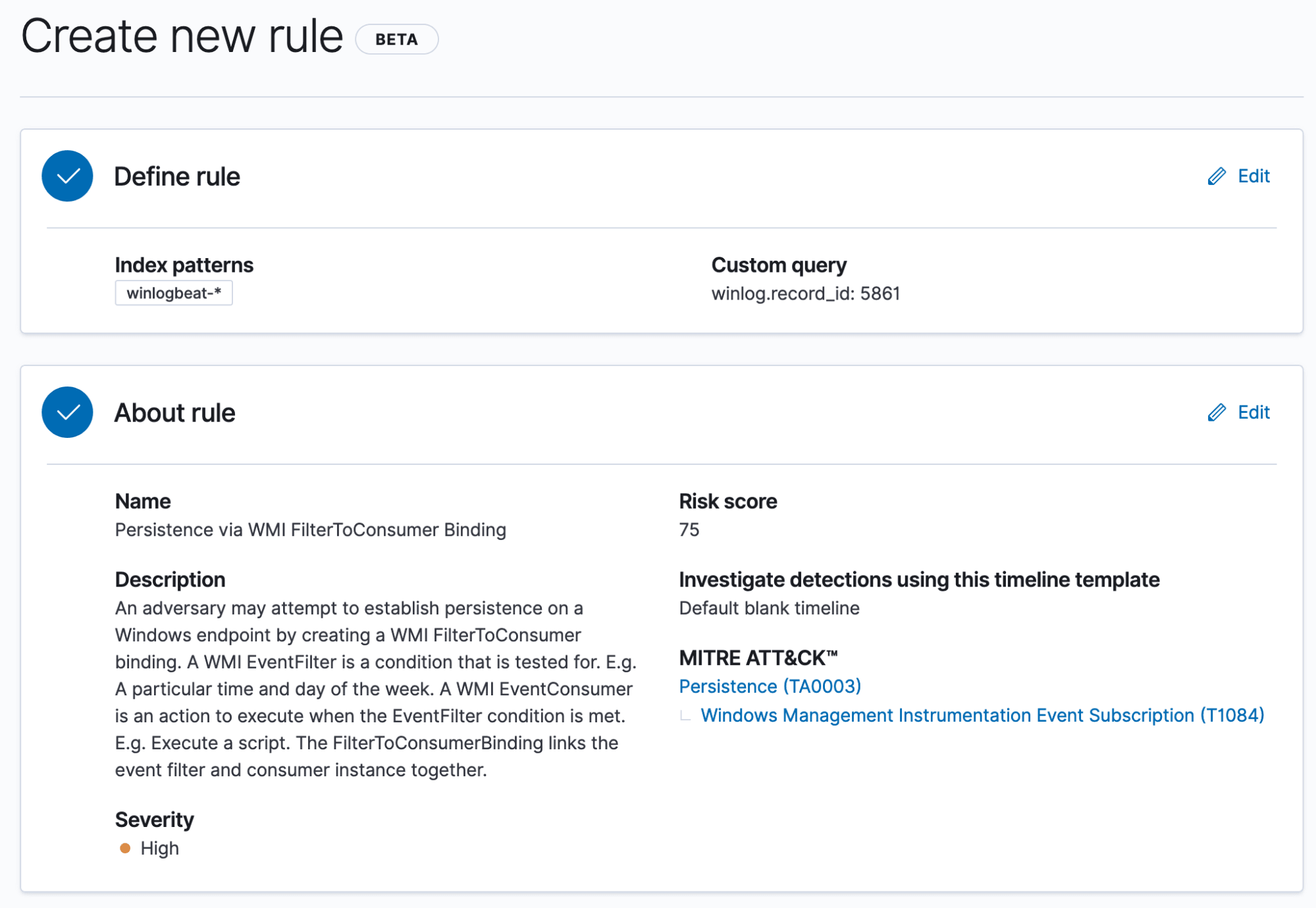The height and width of the screenshot is (908, 1316).
Task: Click the BETA badge next to the title
Action: point(396,39)
